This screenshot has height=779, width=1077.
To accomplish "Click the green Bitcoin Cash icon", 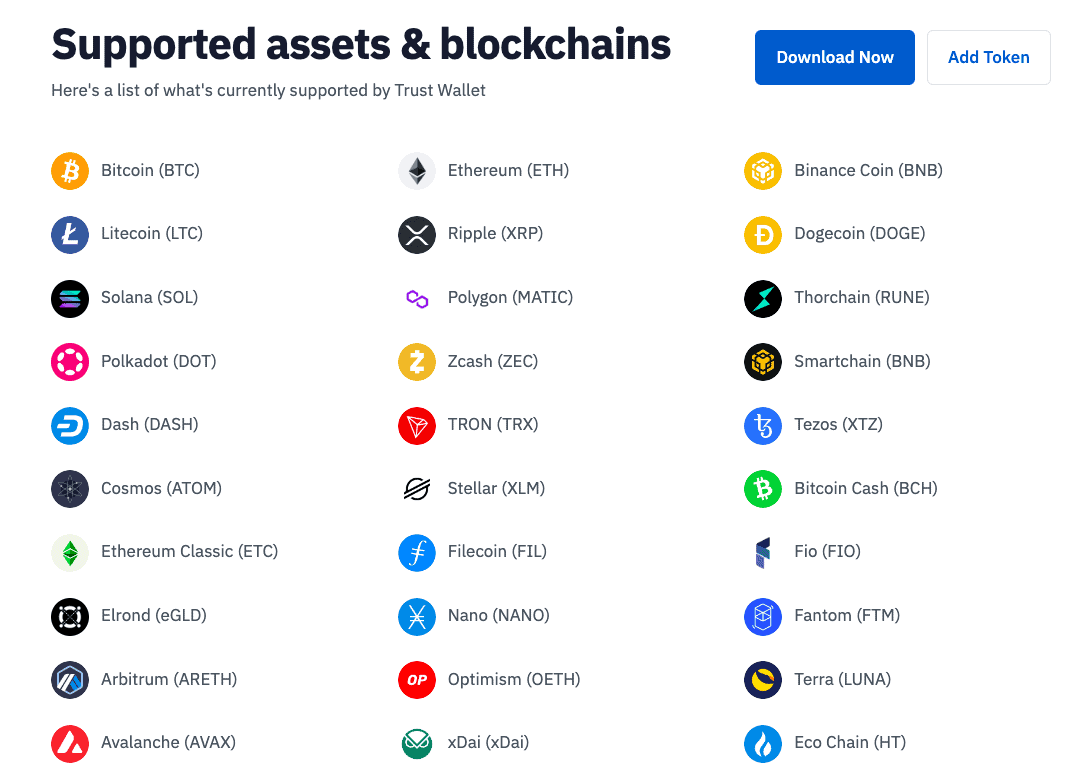I will pos(763,489).
